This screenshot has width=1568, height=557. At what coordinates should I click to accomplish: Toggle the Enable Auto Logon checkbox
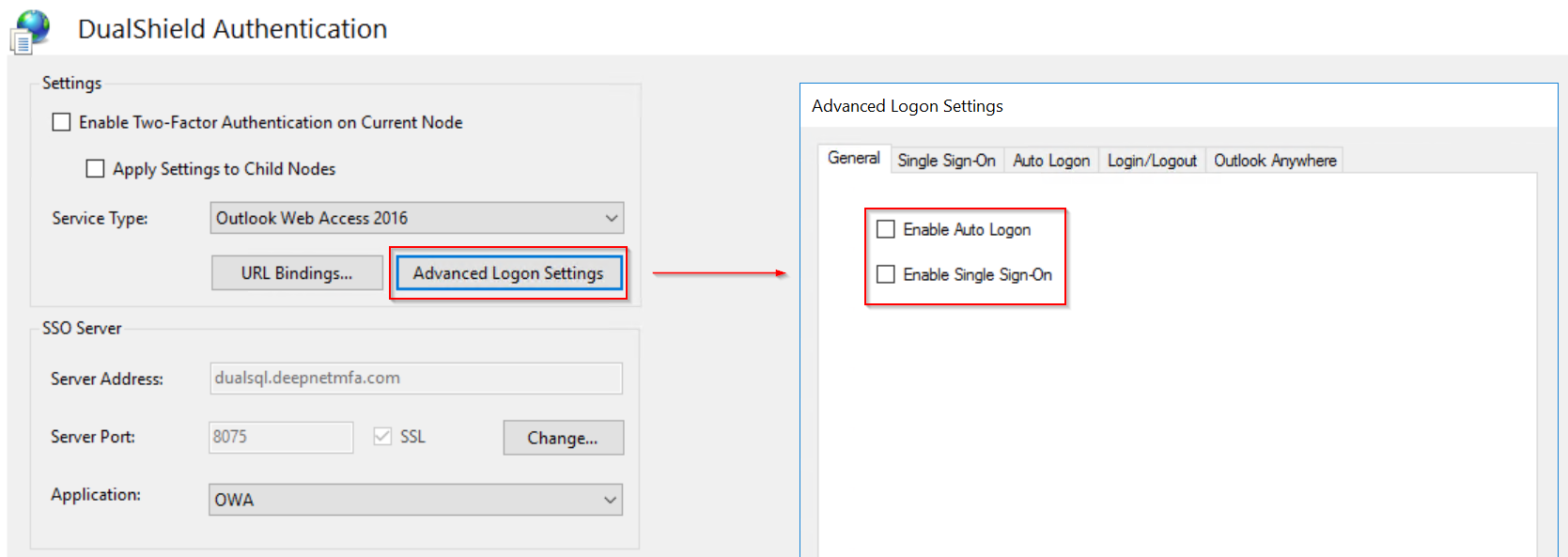pyautogui.click(x=886, y=229)
